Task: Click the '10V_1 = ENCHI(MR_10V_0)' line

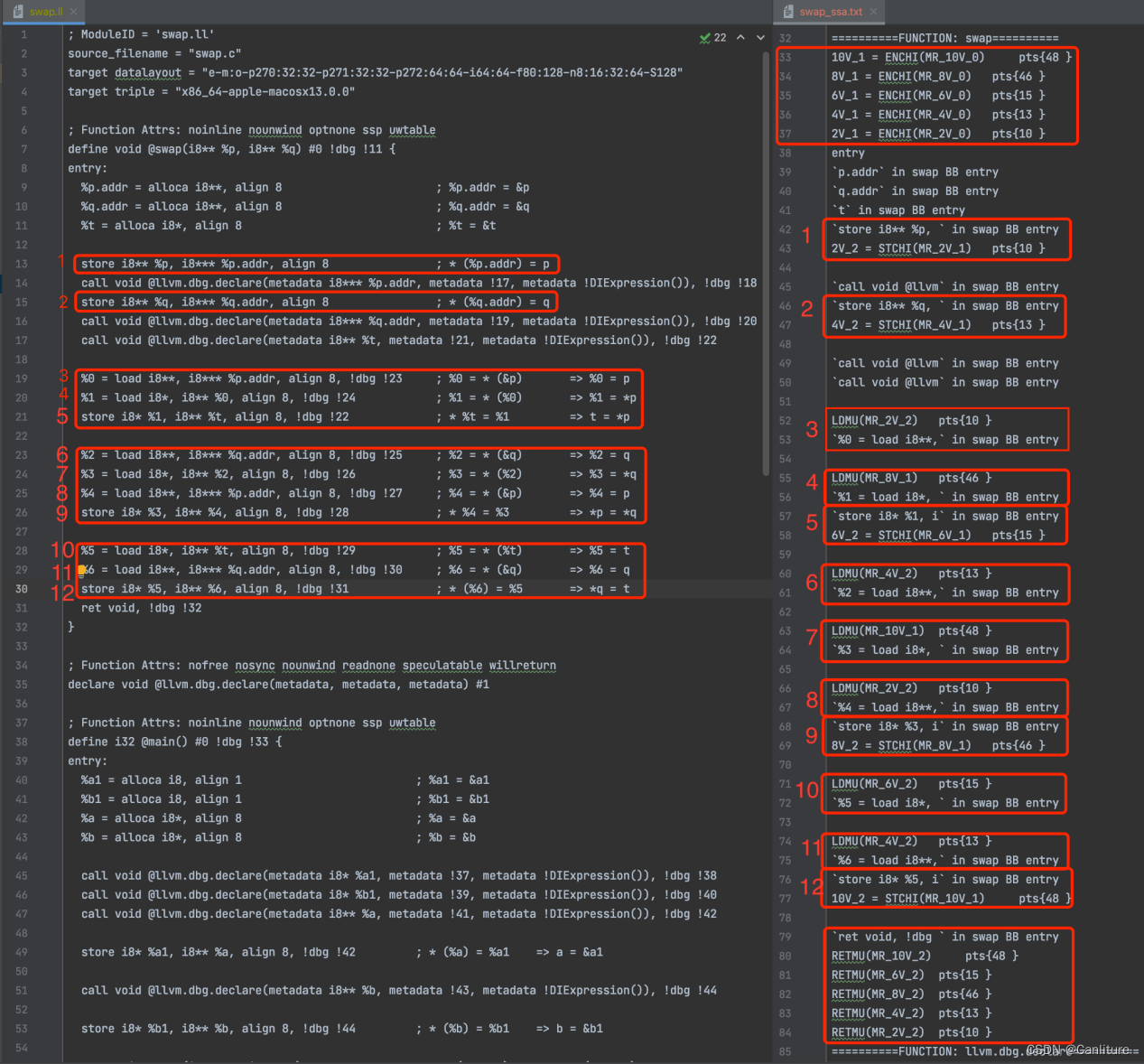Action: tap(952, 57)
